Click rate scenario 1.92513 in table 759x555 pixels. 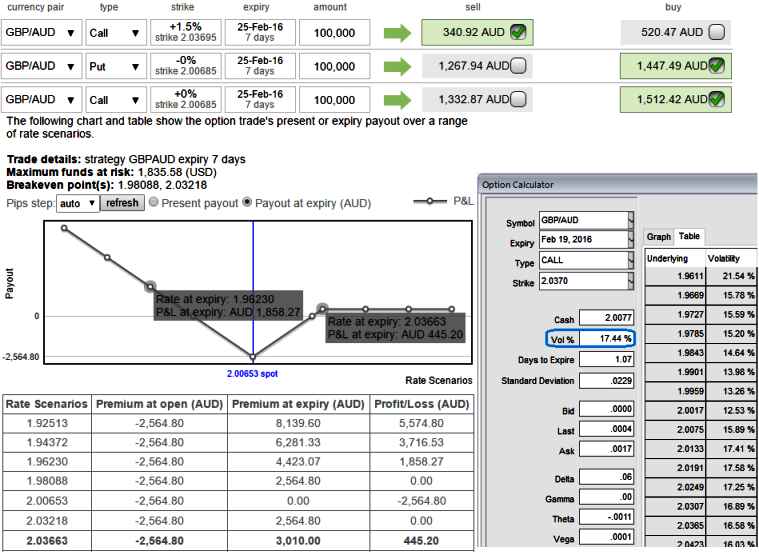[x=47, y=423]
